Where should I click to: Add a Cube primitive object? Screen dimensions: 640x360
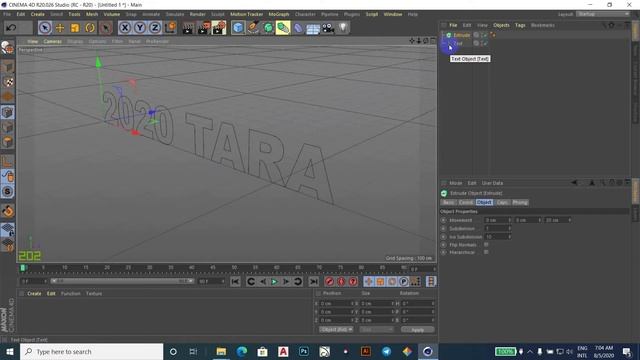coord(238,28)
